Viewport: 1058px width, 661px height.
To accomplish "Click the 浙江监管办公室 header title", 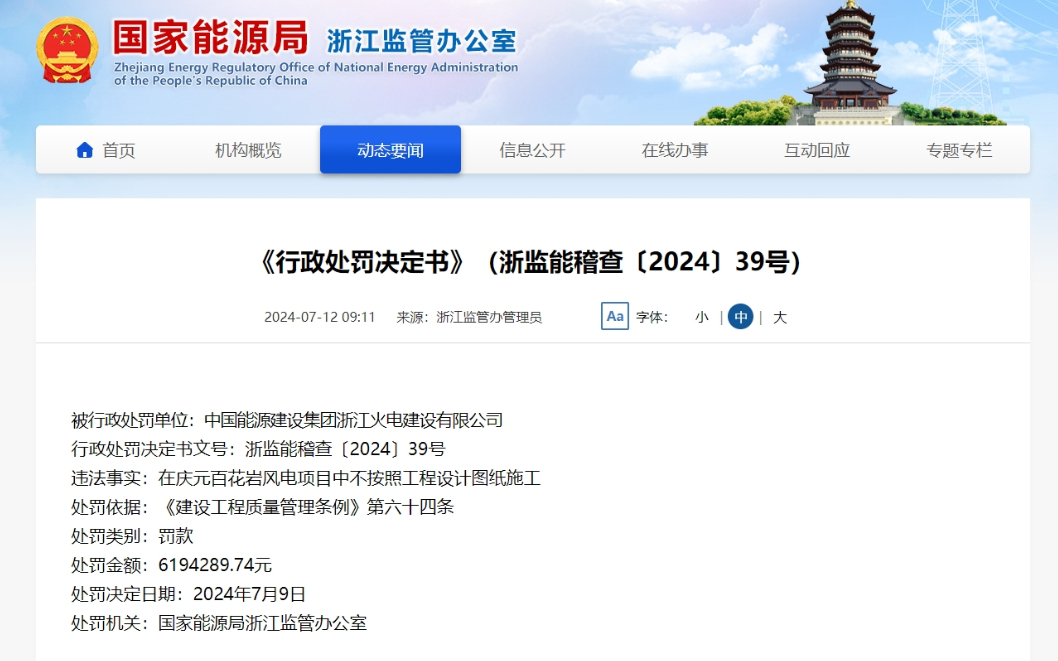I will point(421,41).
